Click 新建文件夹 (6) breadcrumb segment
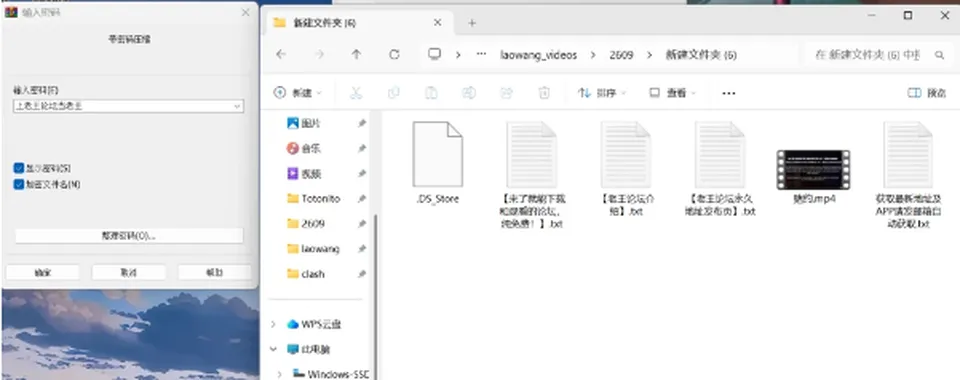 pyautogui.click(x=701, y=55)
